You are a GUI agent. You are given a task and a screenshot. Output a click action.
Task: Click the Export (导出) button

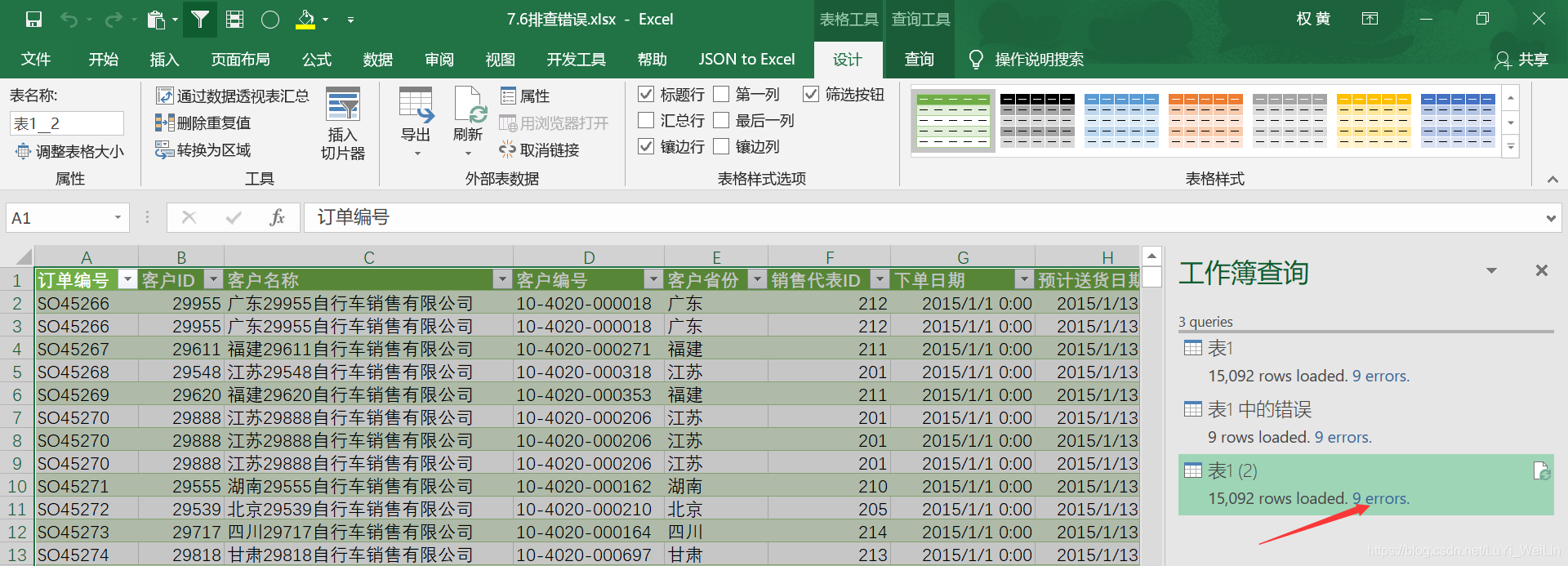click(416, 122)
